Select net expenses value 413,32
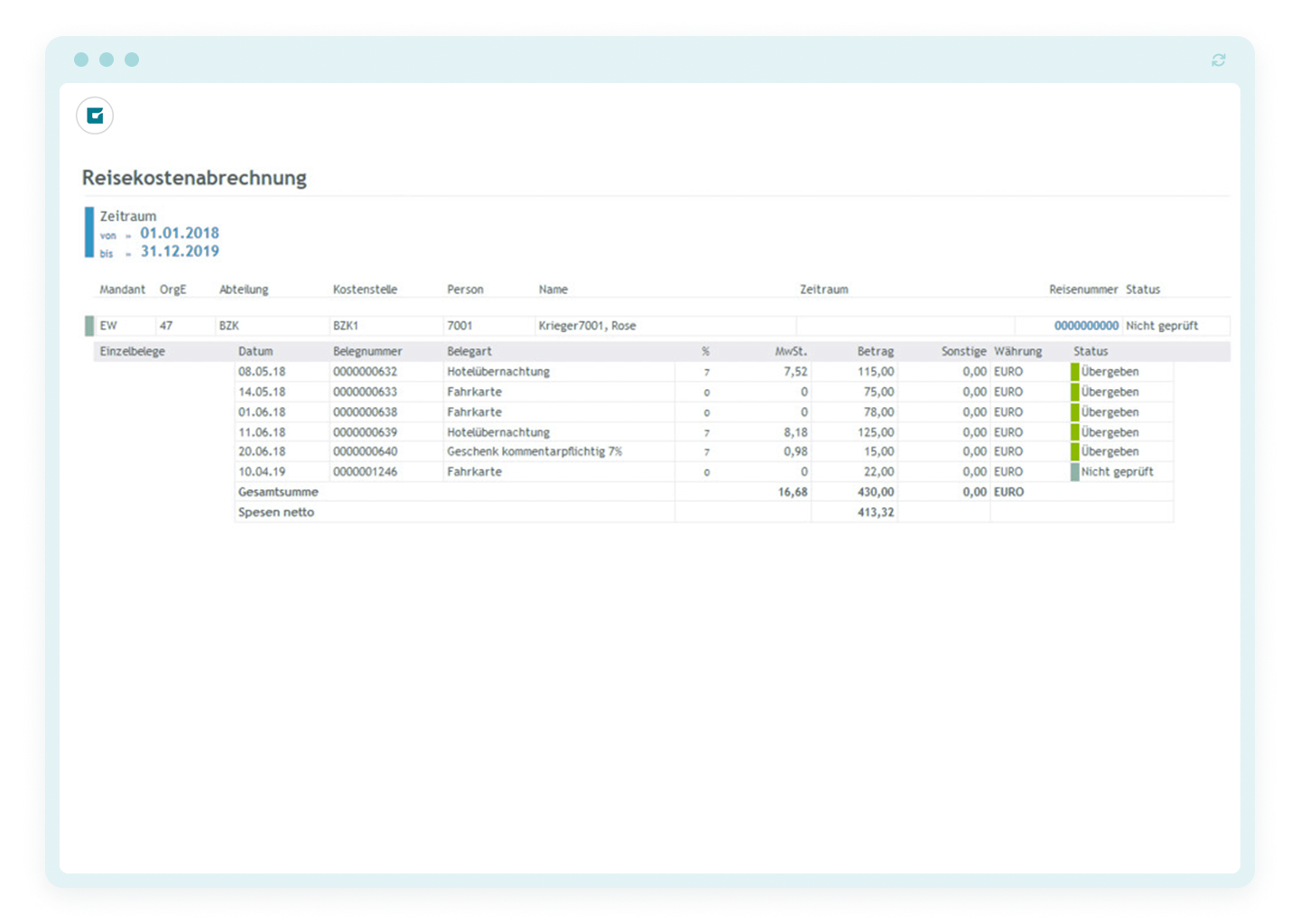1300x924 pixels. (876, 512)
